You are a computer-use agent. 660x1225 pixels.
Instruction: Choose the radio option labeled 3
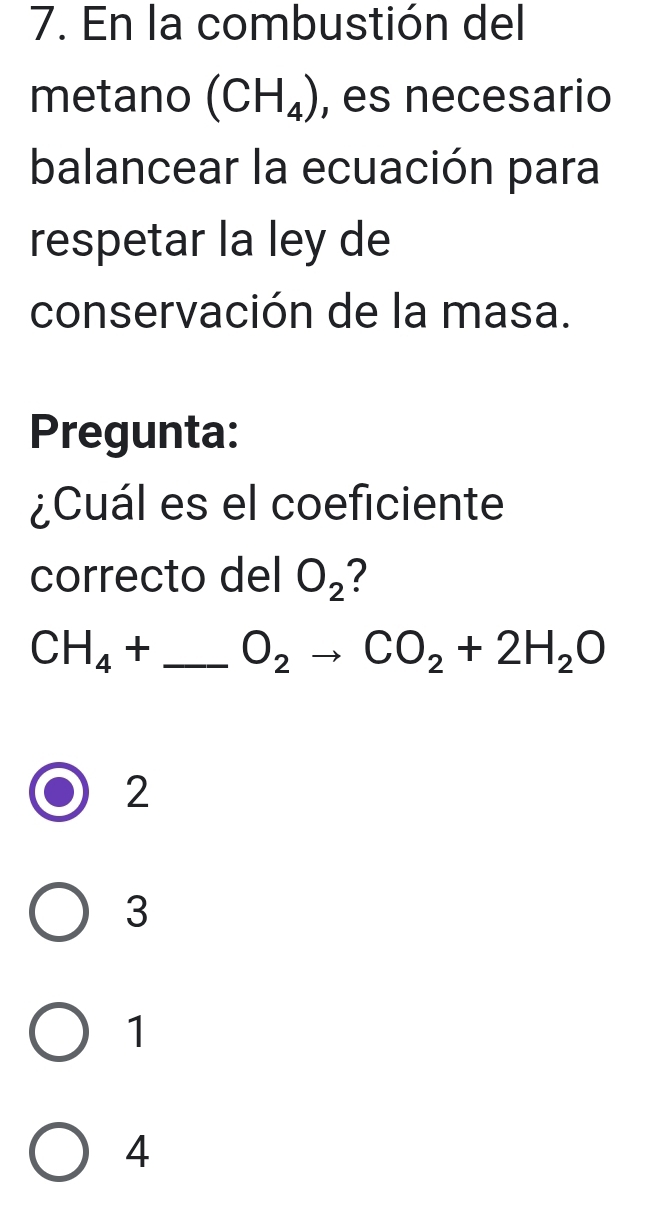(x=59, y=912)
